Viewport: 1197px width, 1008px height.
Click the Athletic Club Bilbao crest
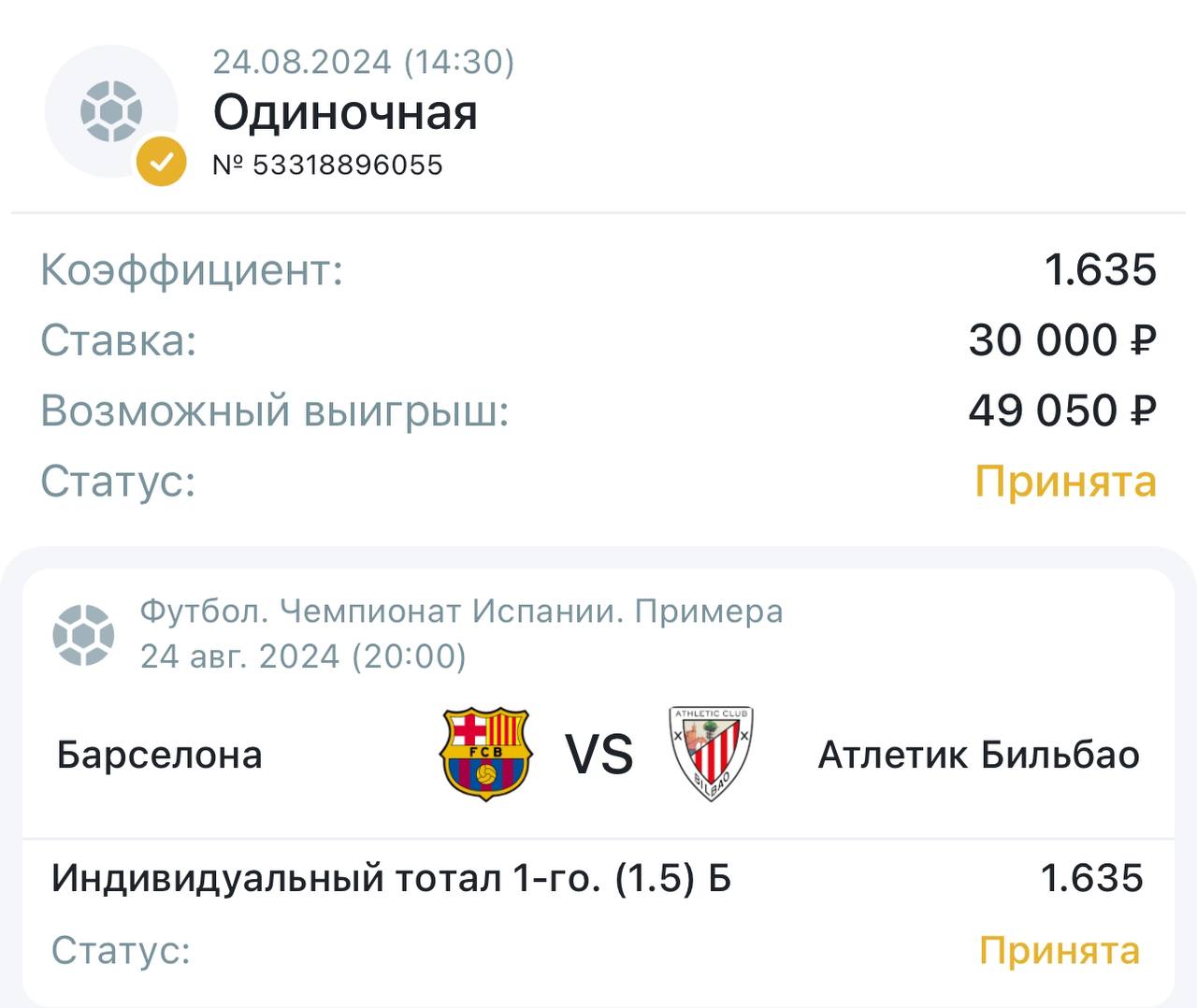712,754
